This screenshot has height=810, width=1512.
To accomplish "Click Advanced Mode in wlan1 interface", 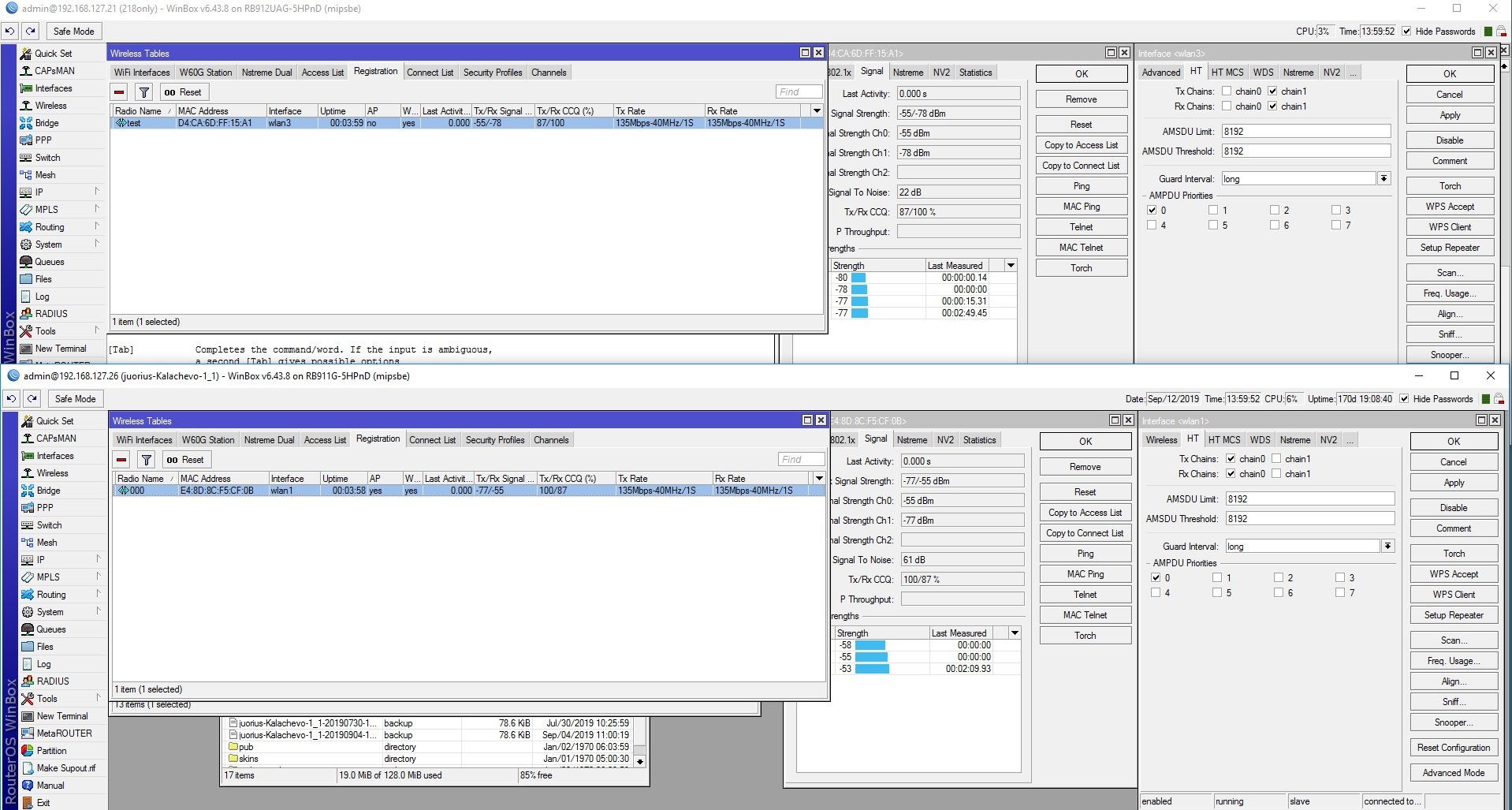I will [x=1454, y=773].
